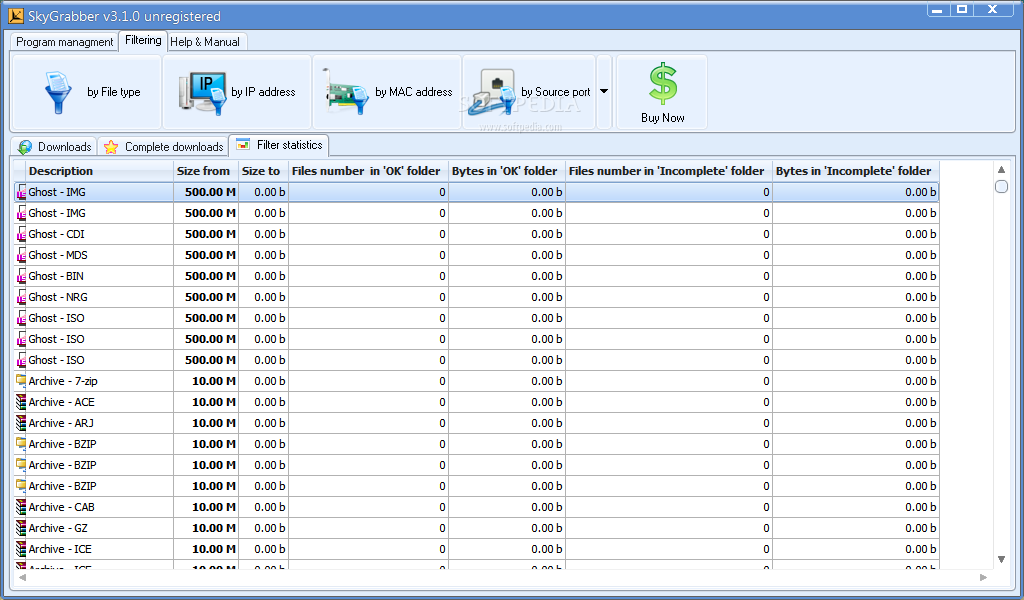Select the Archive - 7-zip row text
This screenshot has height=600, width=1024.
[x=63, y=381]
